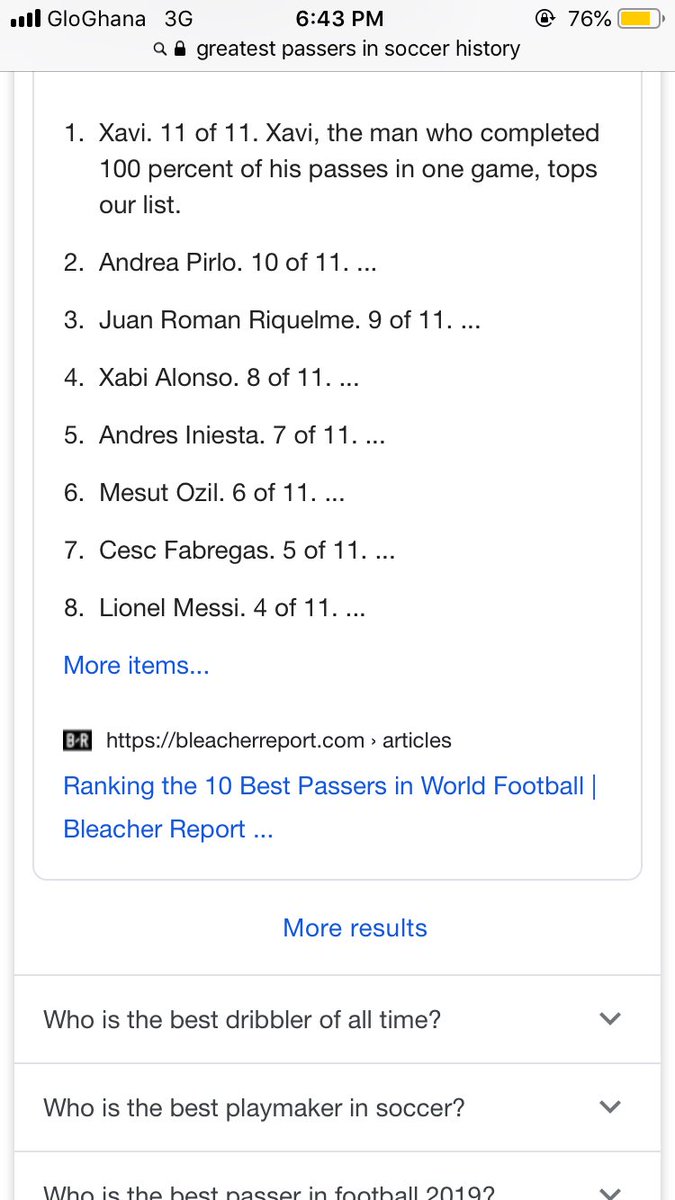Tap the search magnifier icon in the address bar

[x=160, y=48]
